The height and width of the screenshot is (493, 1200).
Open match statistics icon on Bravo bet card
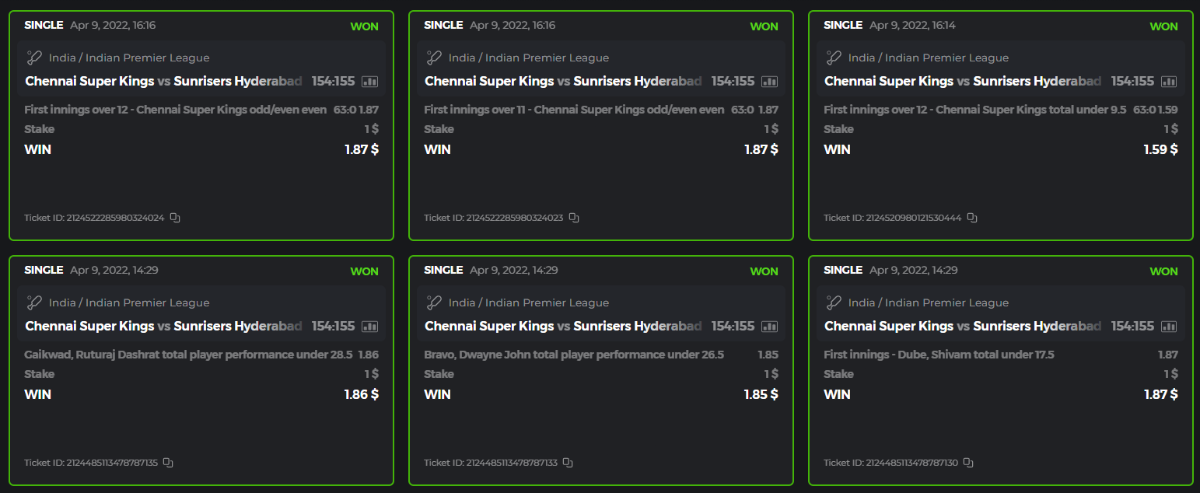coord(770,326)
